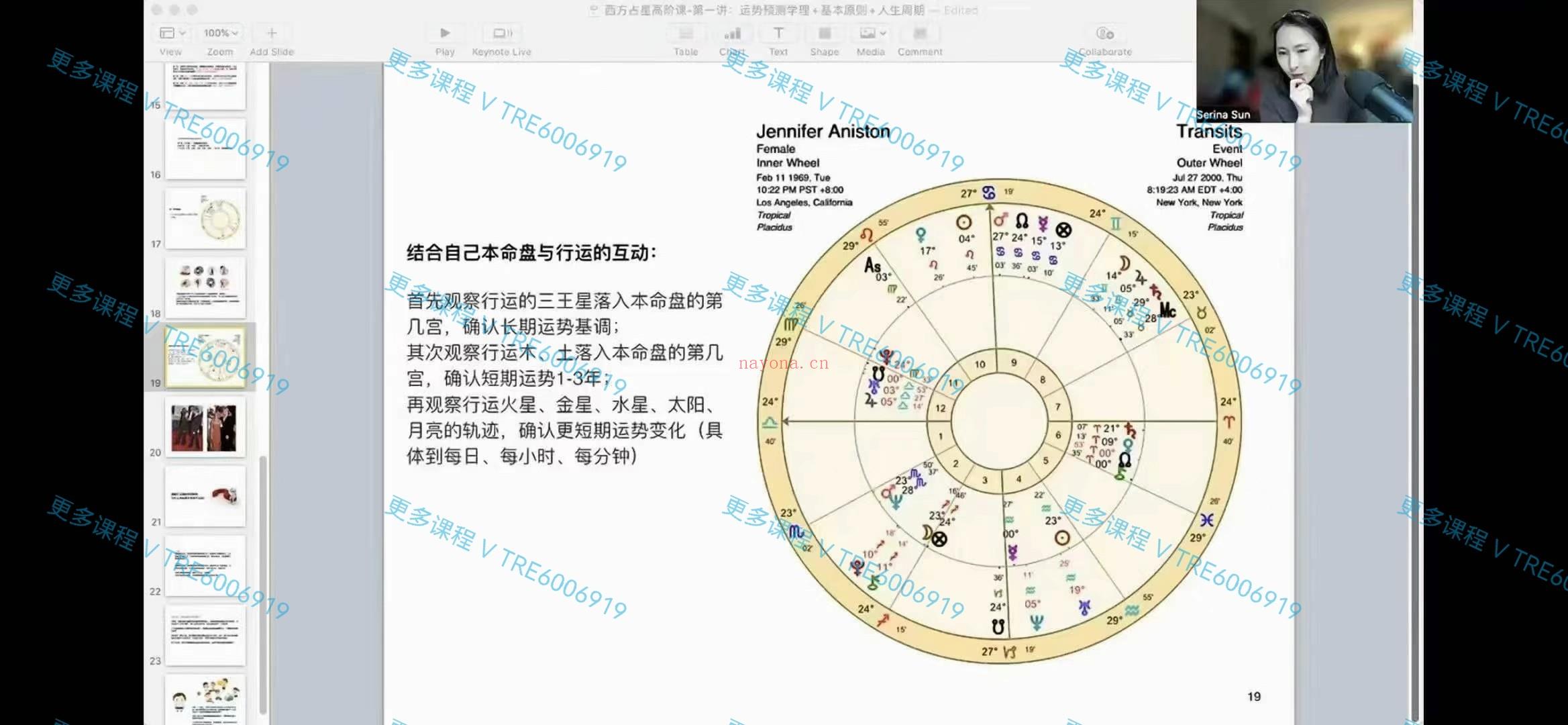Add a Text box from the toolbar
Image resolution: width=1568 pixels, height=725 pixels.
(x=778, y=33)
